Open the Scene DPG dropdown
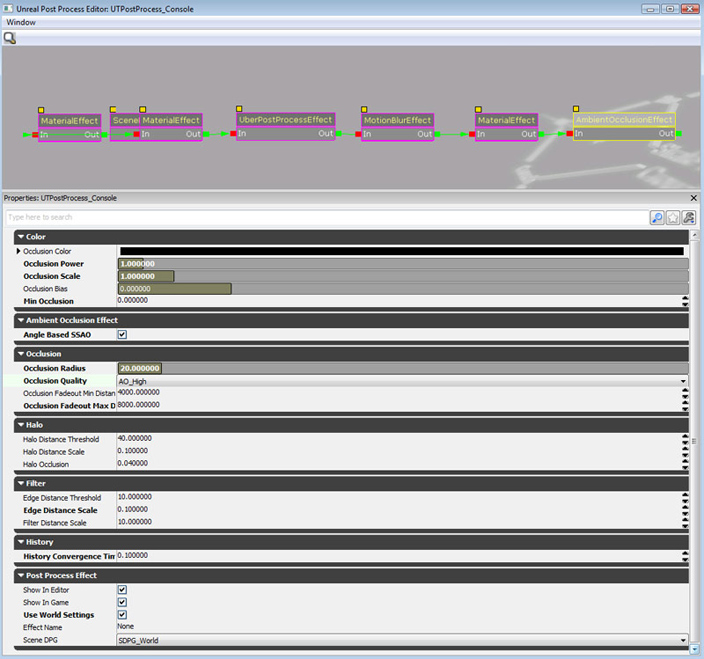704x659 pixels. coord(683,641)
